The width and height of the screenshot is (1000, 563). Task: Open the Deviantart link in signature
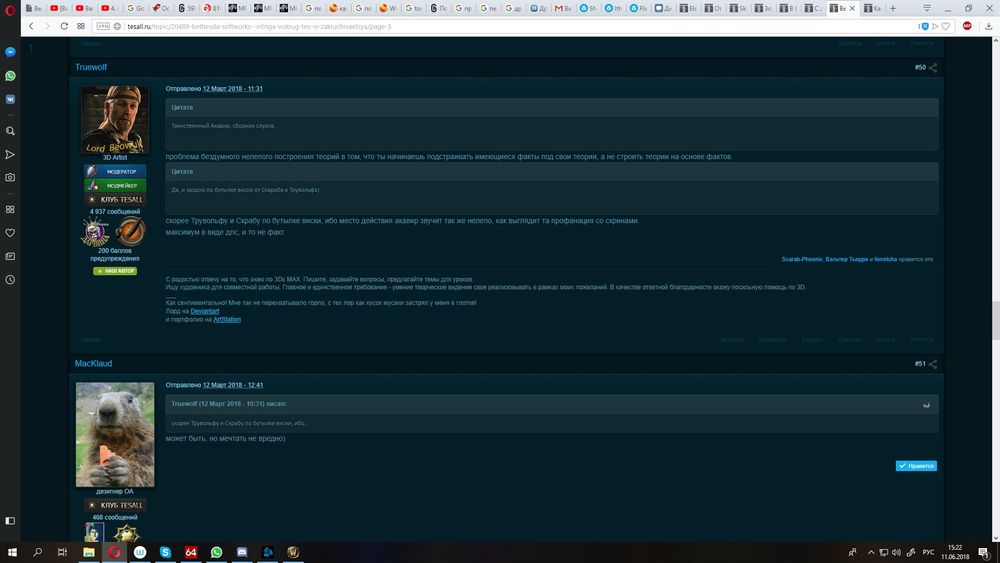[205, 311]
